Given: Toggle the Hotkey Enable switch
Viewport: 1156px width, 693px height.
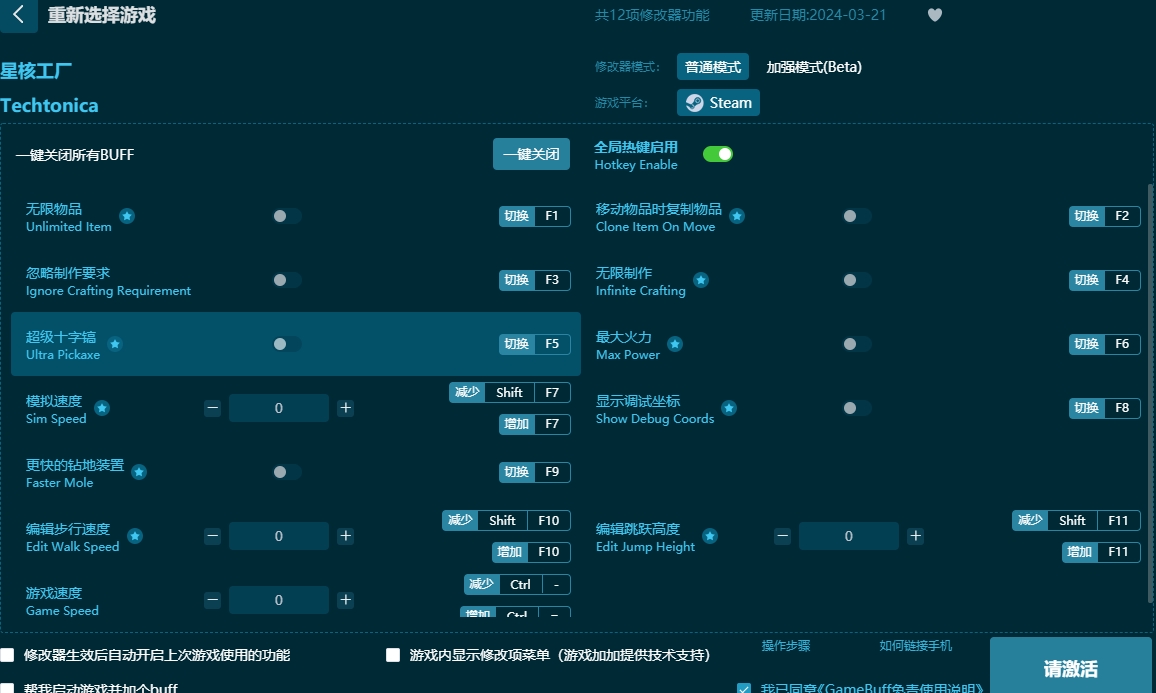Looking at the screenshot, I should click(x=717, y=154).
